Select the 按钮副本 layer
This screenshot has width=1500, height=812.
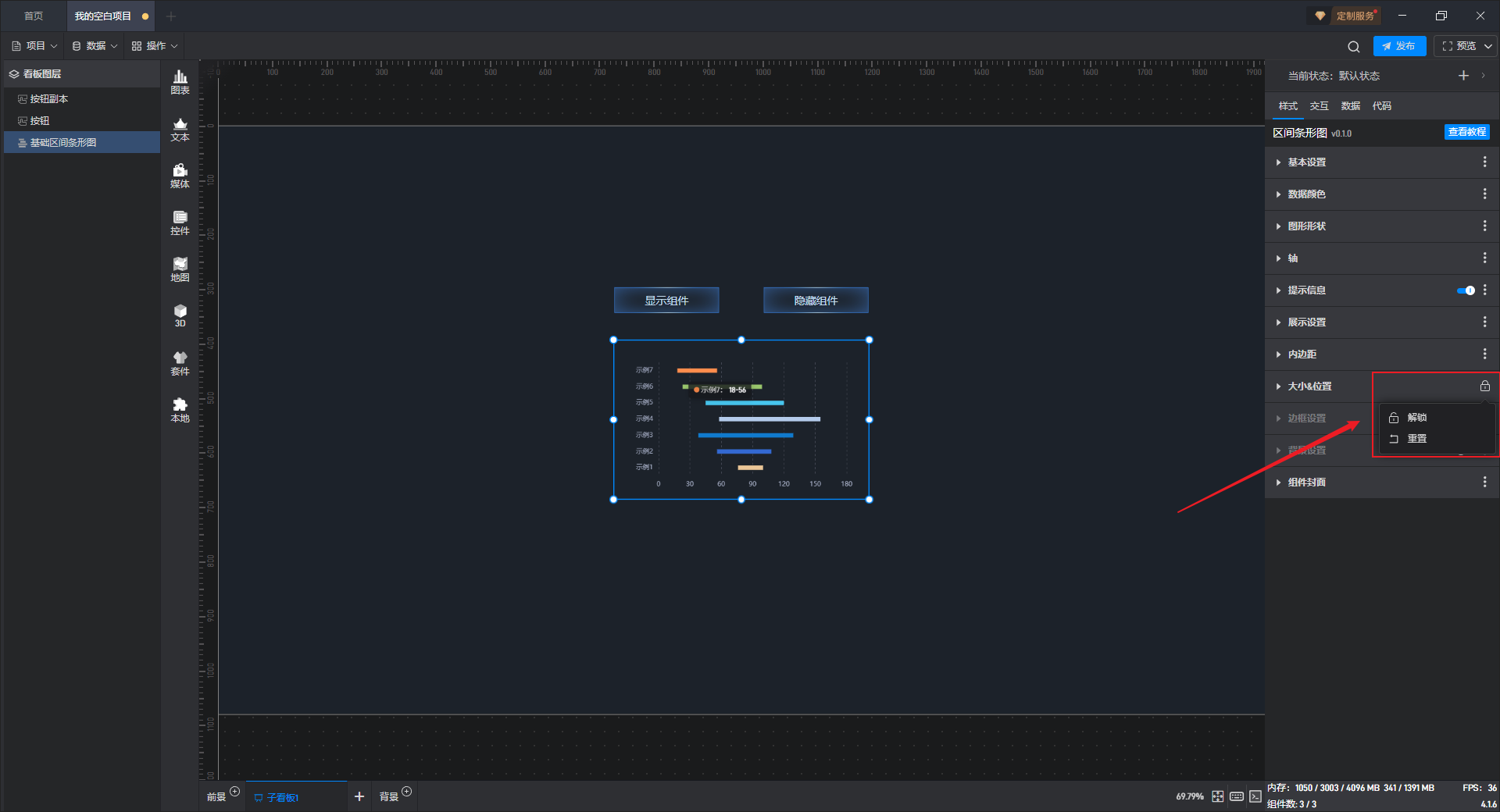click(48, 99)
